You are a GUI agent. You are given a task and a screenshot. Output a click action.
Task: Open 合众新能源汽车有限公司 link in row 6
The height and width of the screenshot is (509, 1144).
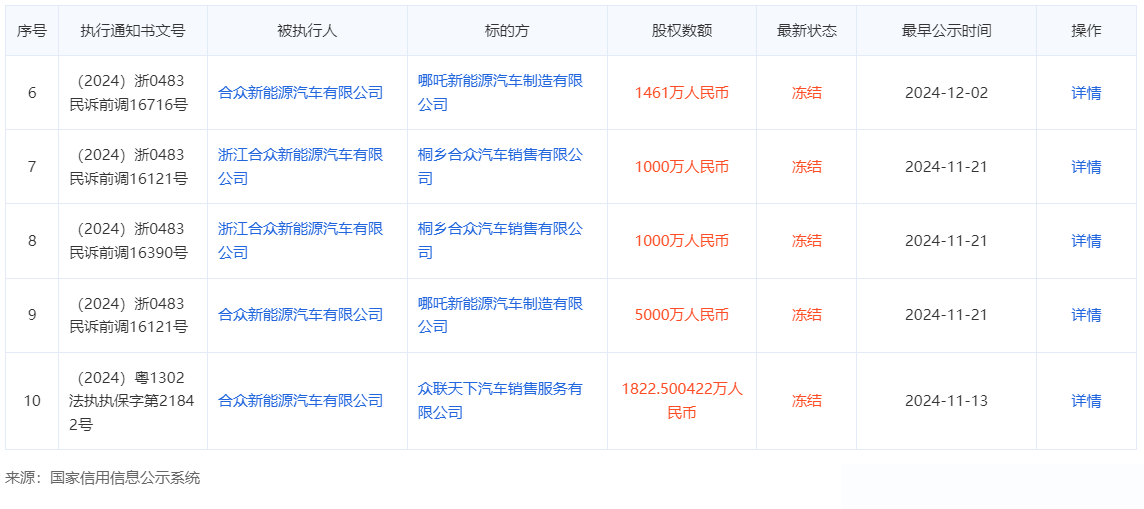click(x=301, y=93)
